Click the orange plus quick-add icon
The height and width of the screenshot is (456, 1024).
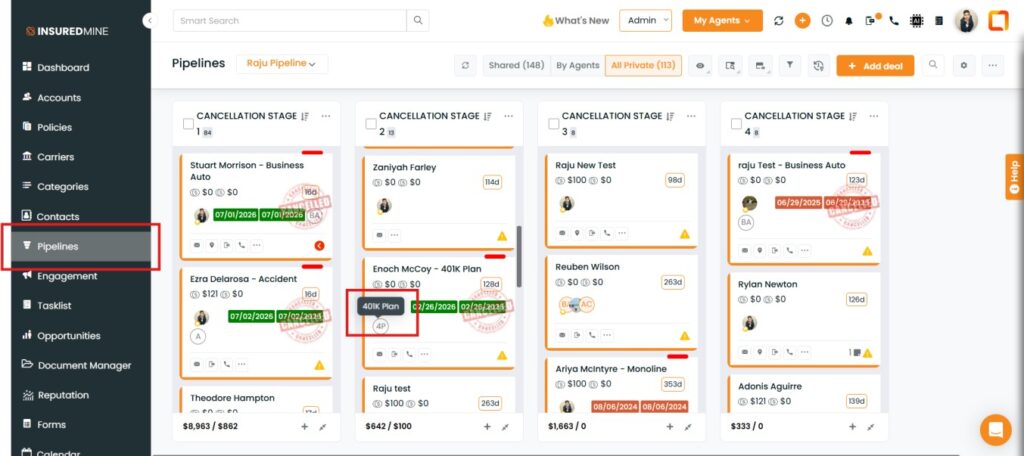coord(802,21)
